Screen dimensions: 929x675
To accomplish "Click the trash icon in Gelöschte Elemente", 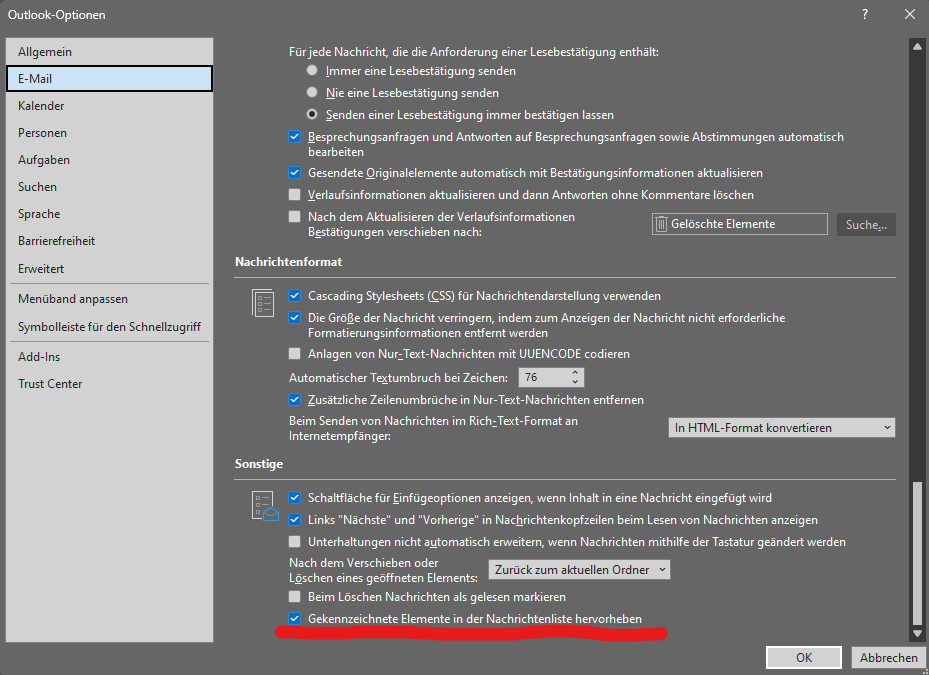I will (x=661, y=224).
